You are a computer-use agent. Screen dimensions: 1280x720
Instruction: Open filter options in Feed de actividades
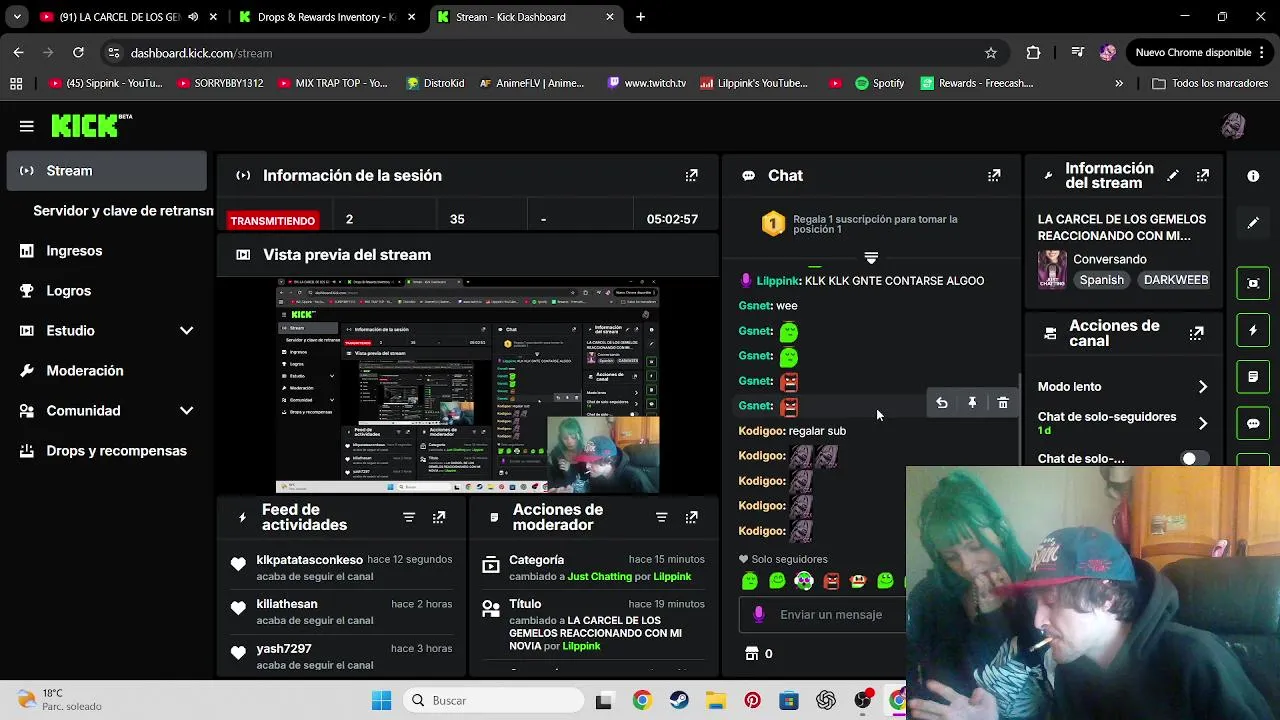pyautogui.click(x=409, y=517)
